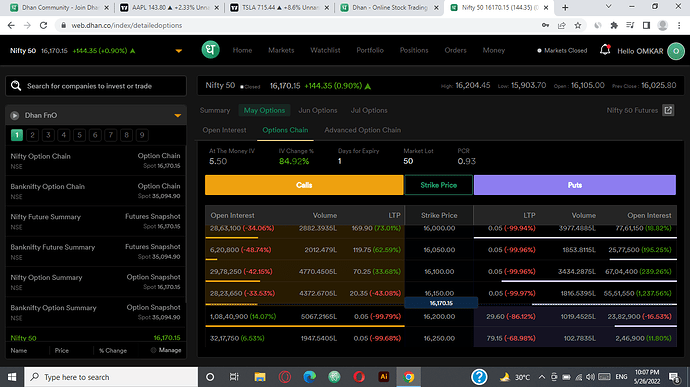Expand the Nifty 50 header dropdown

(179, 51)
